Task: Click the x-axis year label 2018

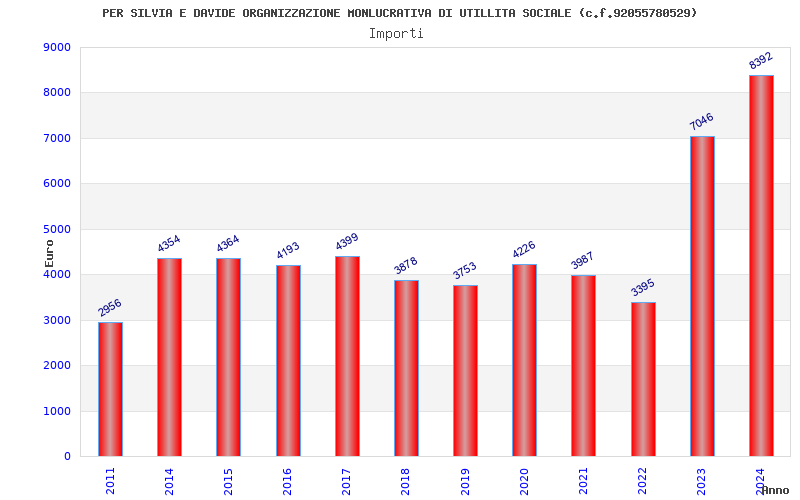Action: [x=406, y=481]
